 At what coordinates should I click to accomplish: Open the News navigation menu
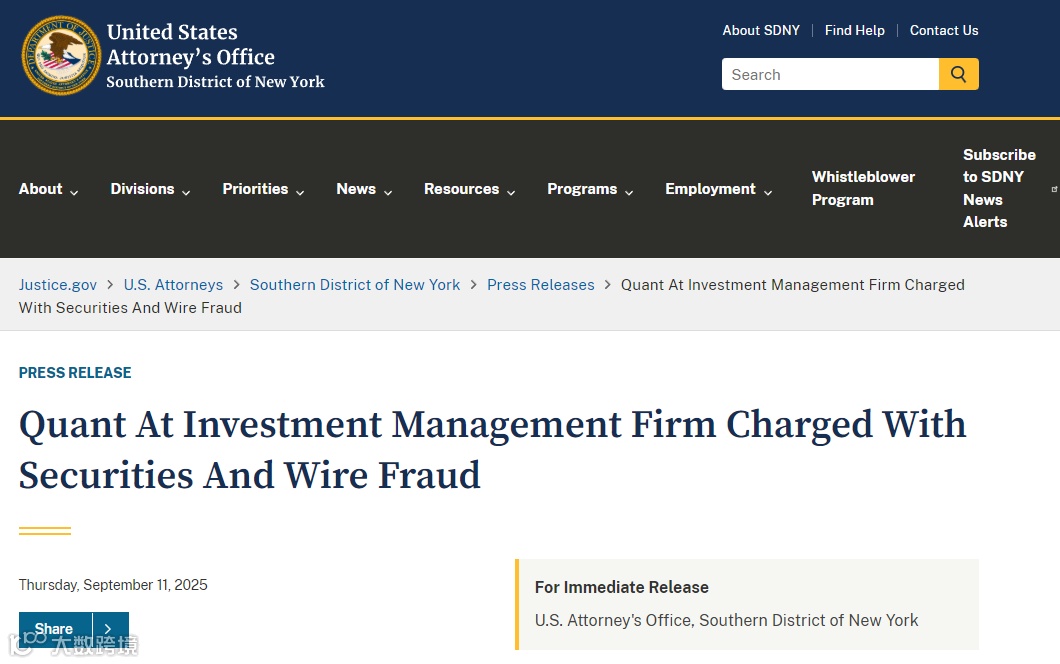click(364, 189)
